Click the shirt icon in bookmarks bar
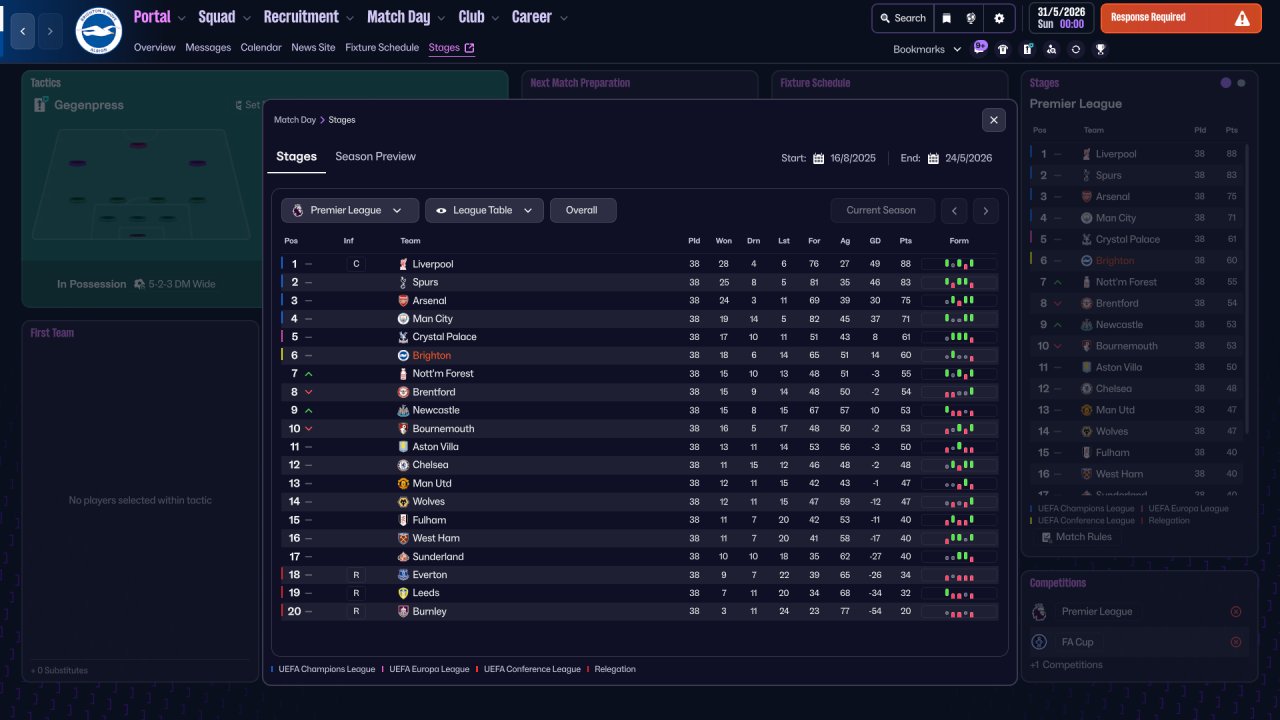 [1003, 49]
